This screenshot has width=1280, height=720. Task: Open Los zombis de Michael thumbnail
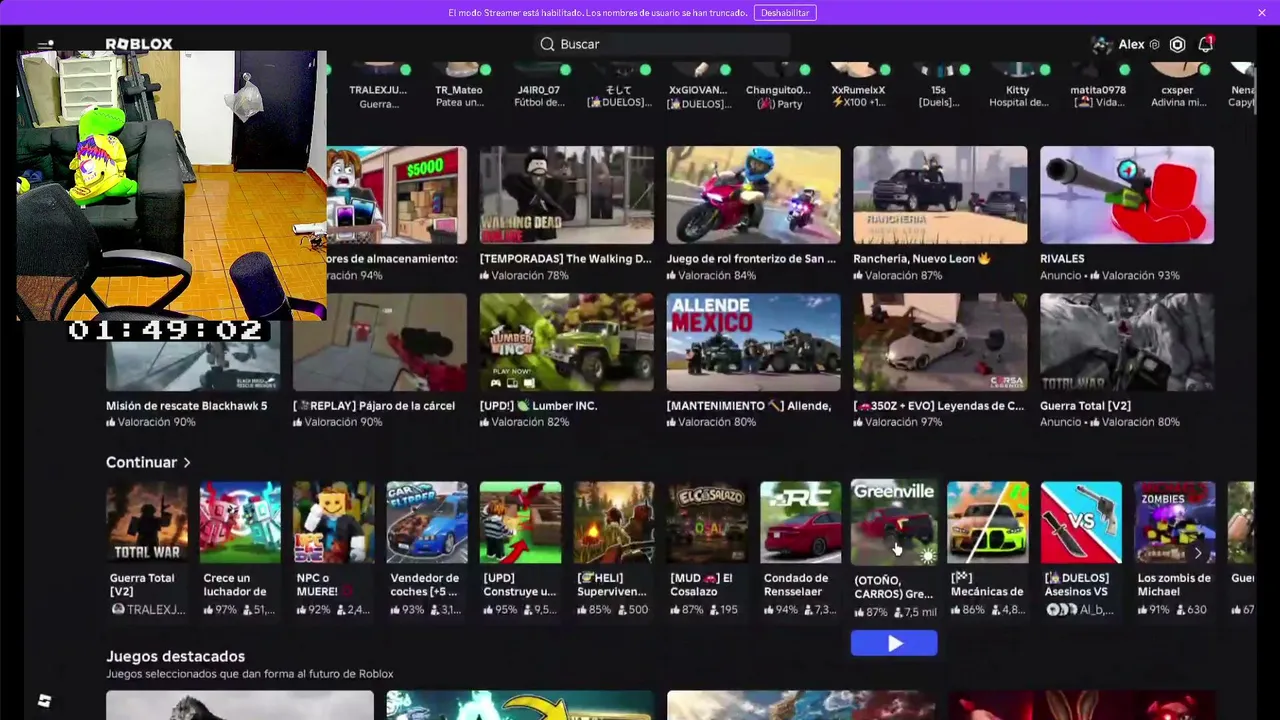tap(1175, 523)
